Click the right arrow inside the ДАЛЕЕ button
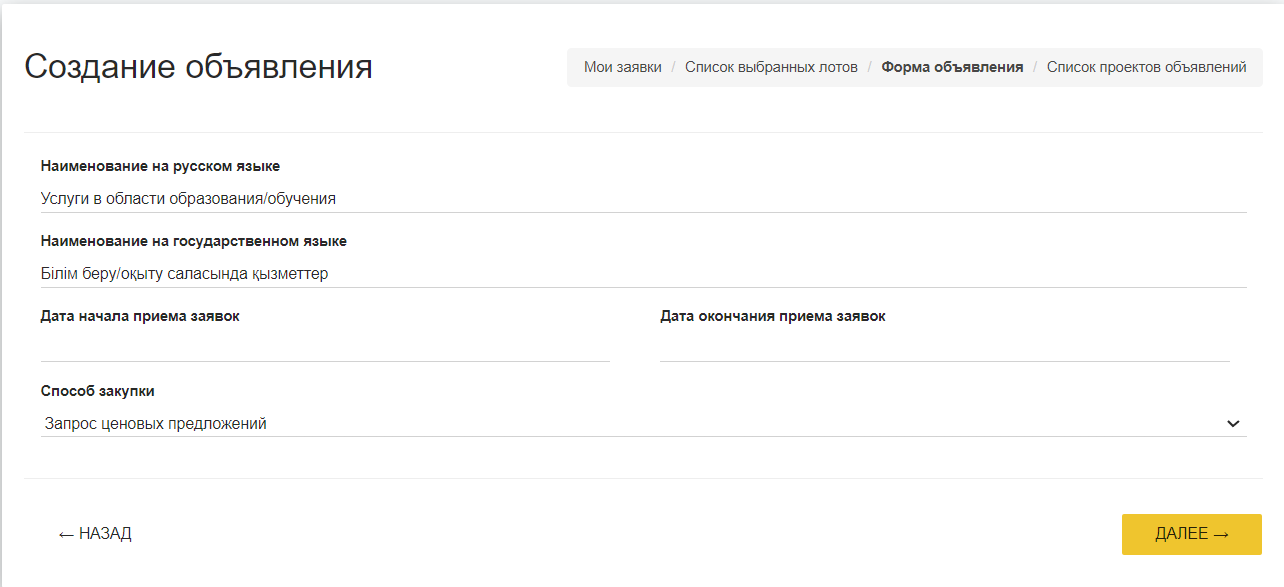Image resolution: width=1284 pixels, height=587 pixels. (1221, 534)
